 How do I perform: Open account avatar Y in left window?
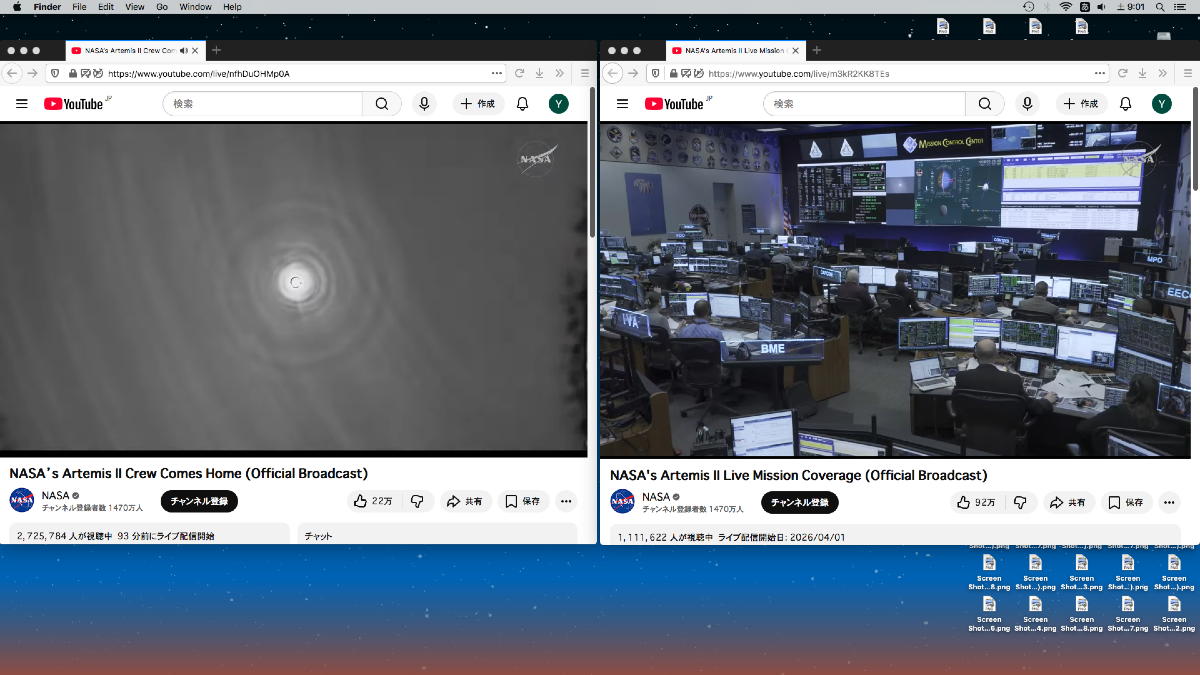tap(559, 104)
